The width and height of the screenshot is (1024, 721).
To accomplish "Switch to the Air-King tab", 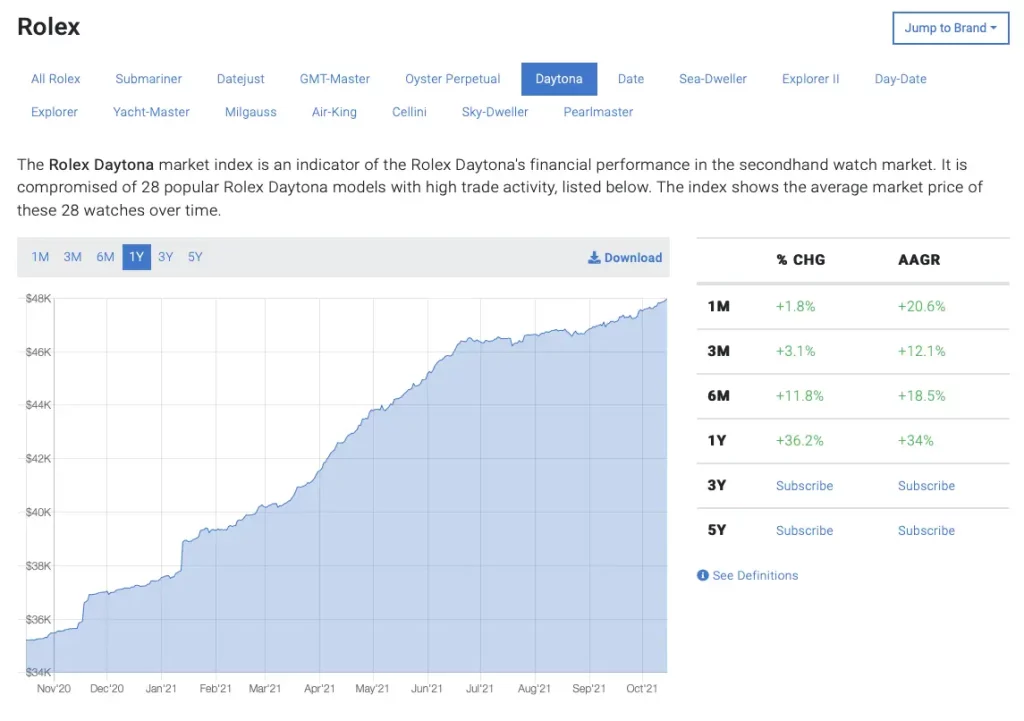I will pos(334,112).
